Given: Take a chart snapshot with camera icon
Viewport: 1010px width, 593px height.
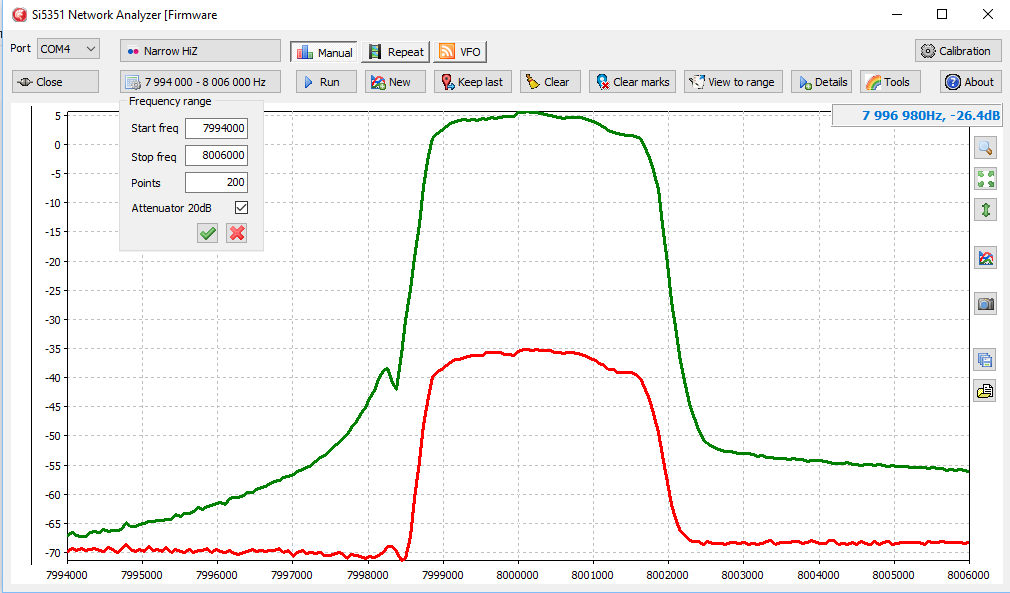Looking at the screenshot, I should click(x=986, y=304).
